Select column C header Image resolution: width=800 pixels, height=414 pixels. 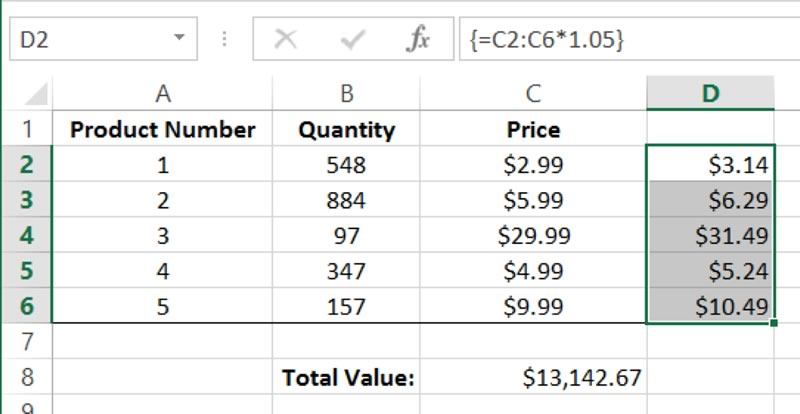tap(533, 94)
